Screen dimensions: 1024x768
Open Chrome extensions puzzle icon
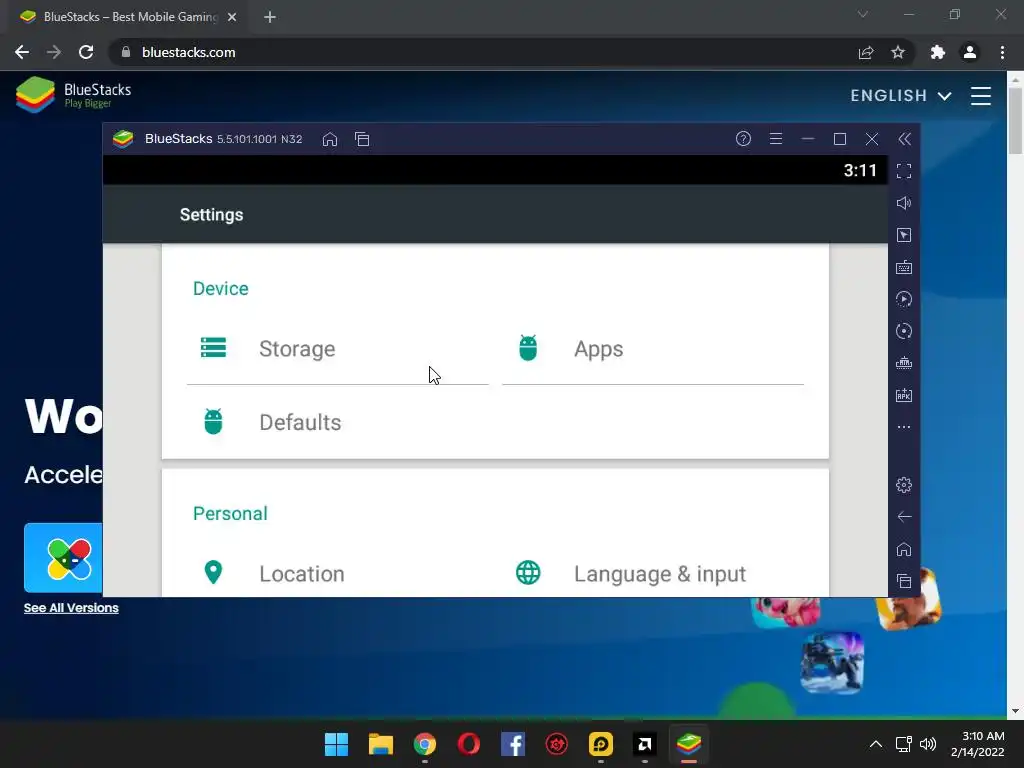coord(938,52)
